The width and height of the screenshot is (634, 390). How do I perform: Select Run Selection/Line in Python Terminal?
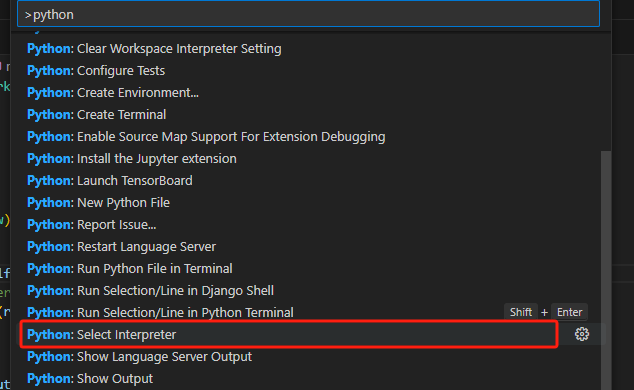coord(311,312)
